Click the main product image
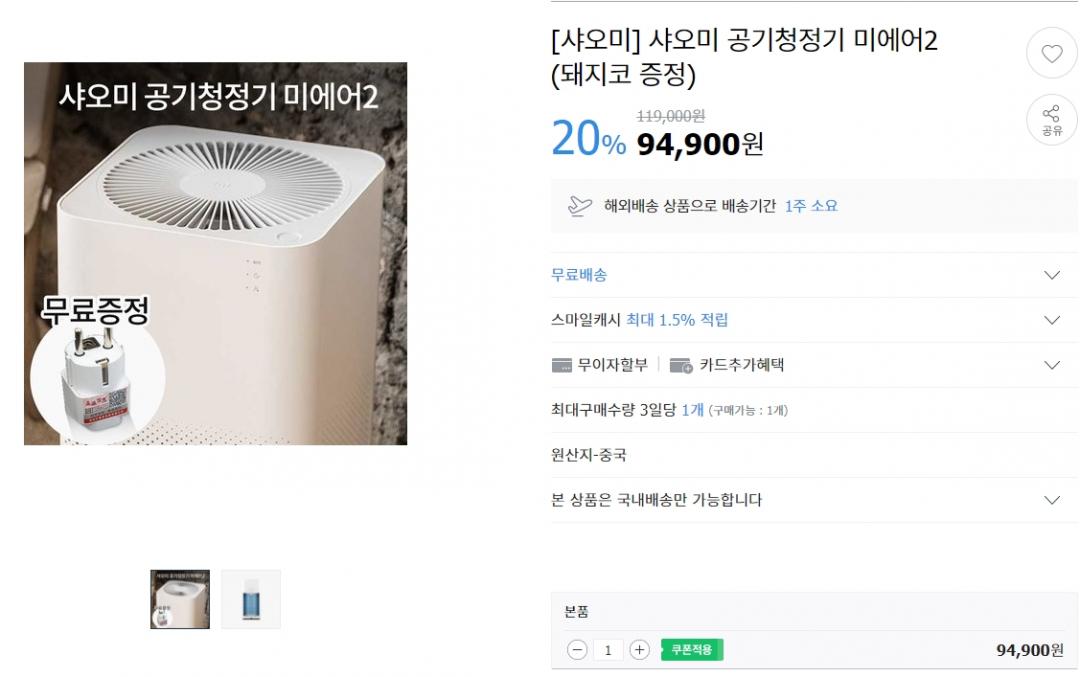 coord(215,254)
